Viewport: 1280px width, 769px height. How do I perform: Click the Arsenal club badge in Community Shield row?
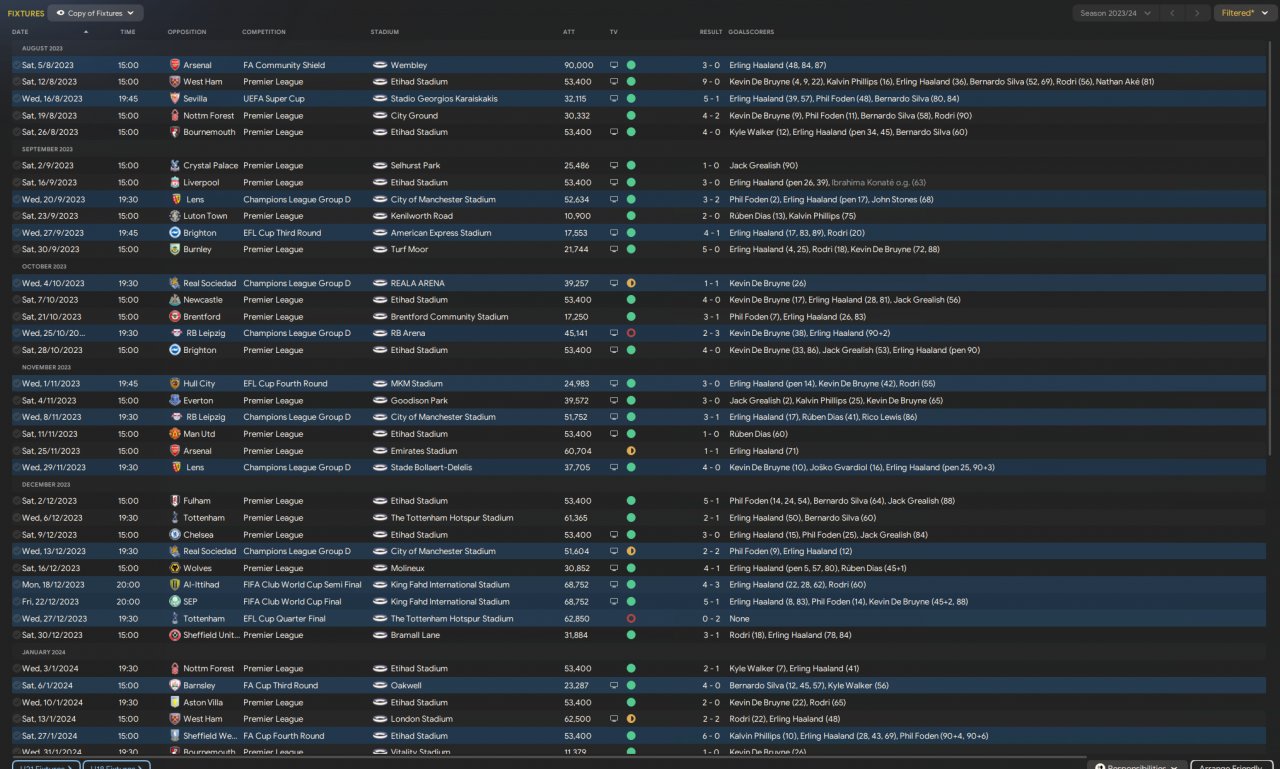coord(175,65)
